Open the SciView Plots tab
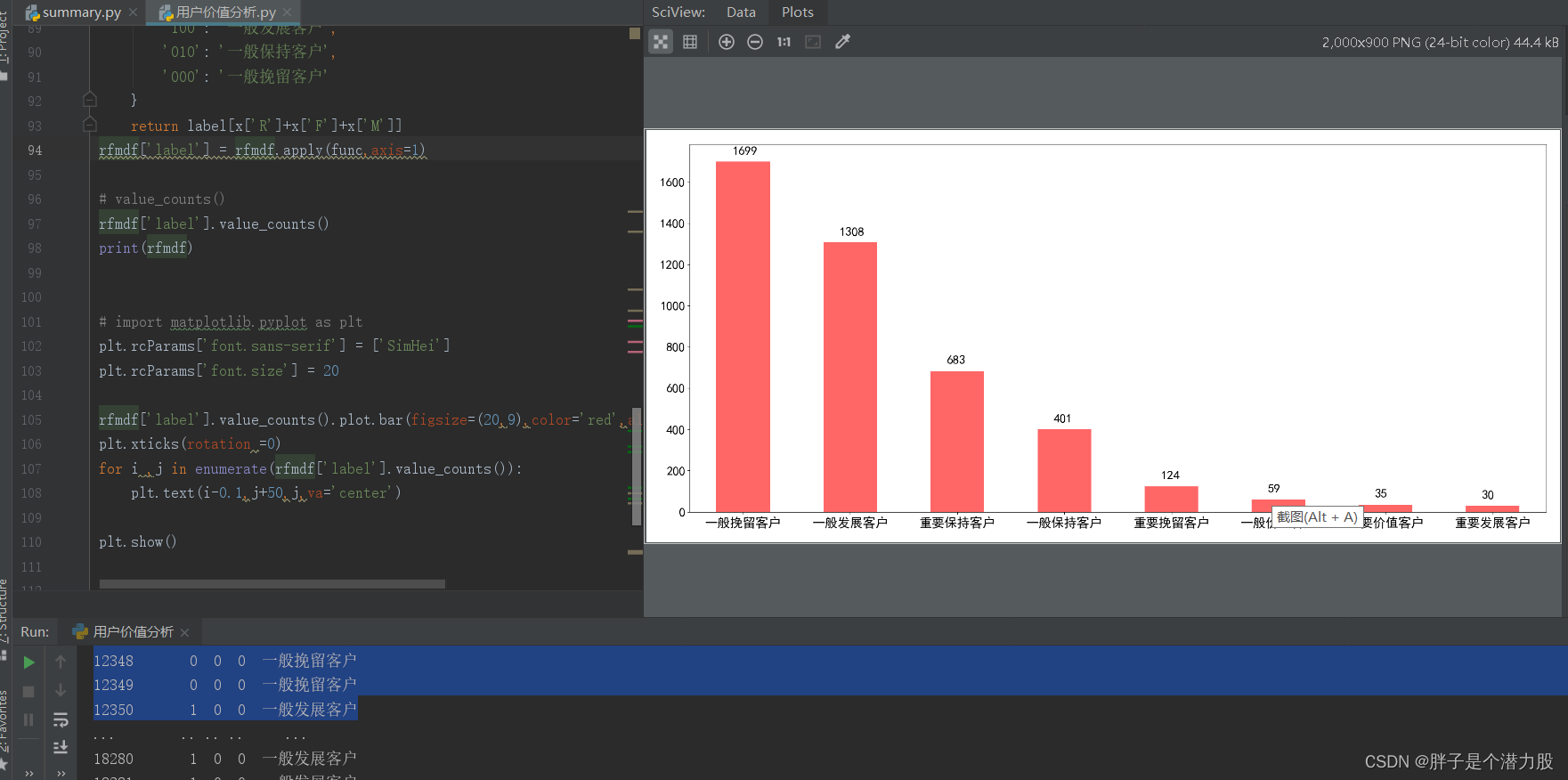This screenshot has width=1568, height=780. (798, 12)
